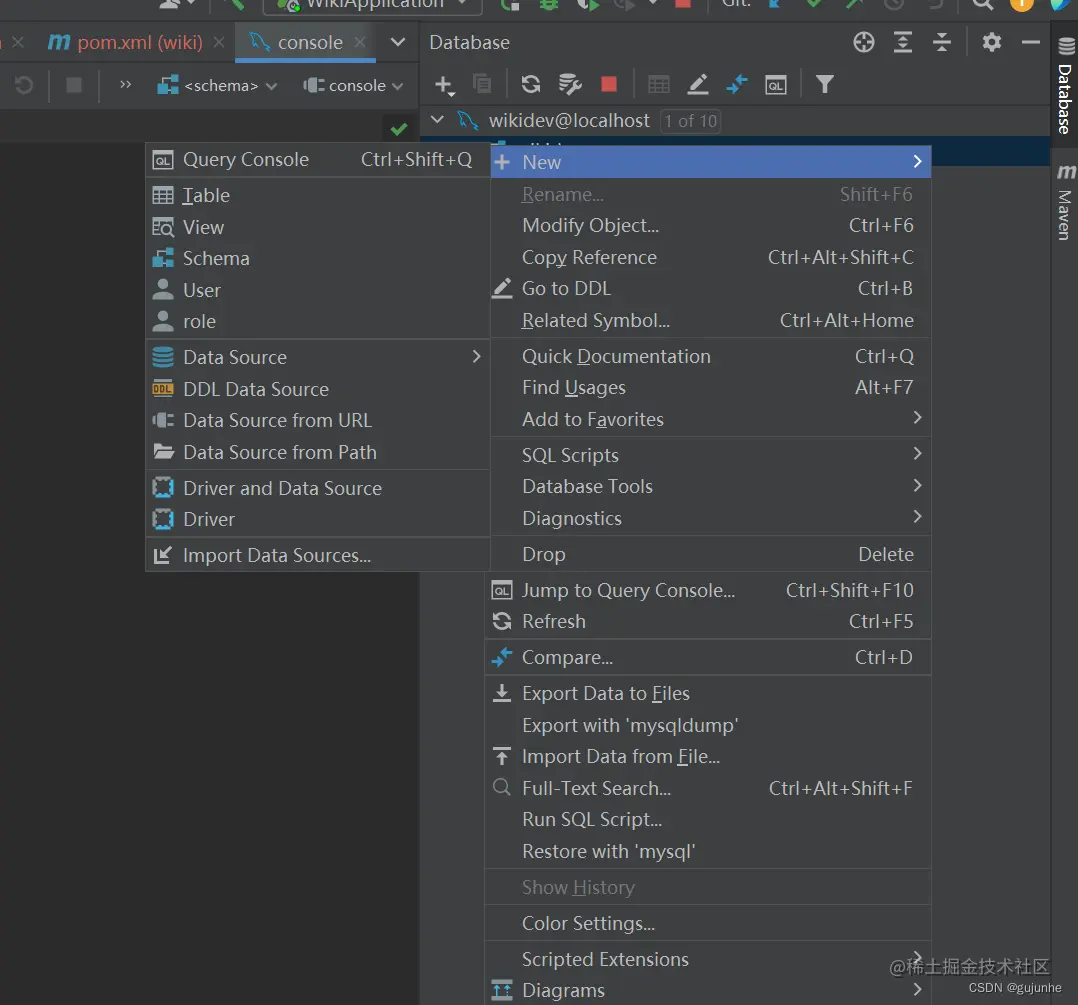This screenshot has height=1005, width=1078.
Task: Open the Database panel settings gear
Action: (x=991, y=42)
